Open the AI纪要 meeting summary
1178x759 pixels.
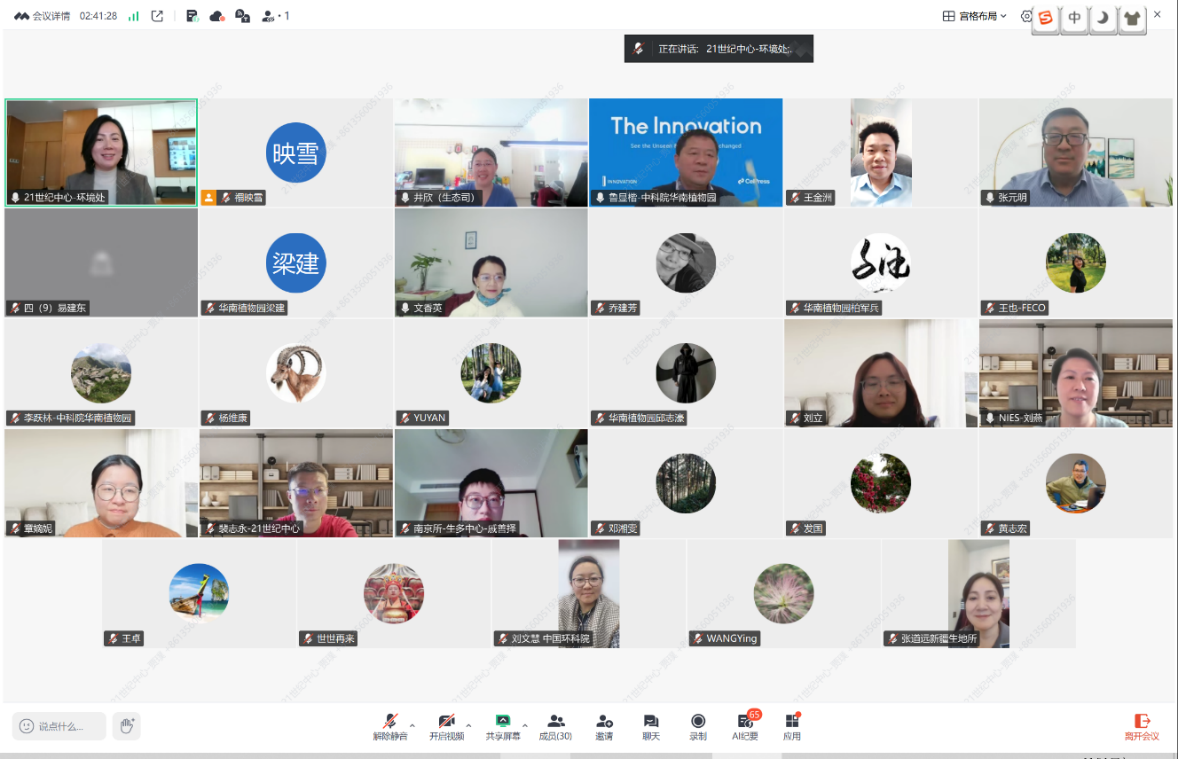pyautogui.click(x=745, y=726)
